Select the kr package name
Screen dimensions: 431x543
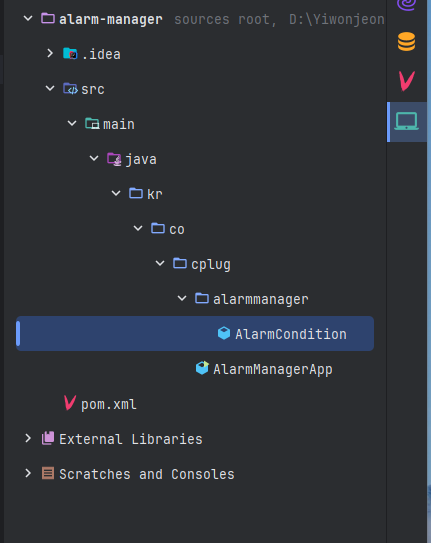(155, 194)
